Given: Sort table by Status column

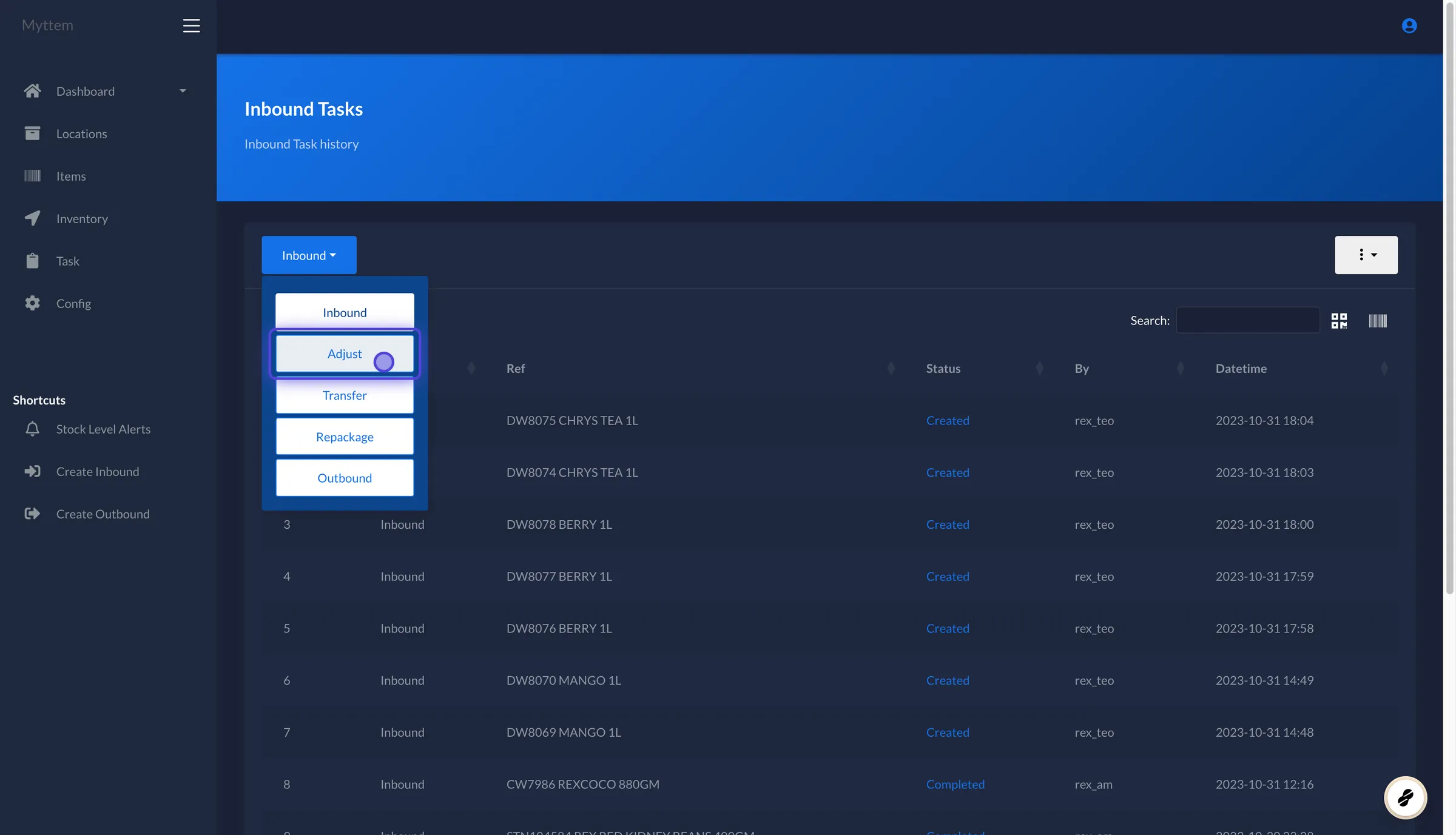Looking at the screenshot, I should [x=1039, y=369].
